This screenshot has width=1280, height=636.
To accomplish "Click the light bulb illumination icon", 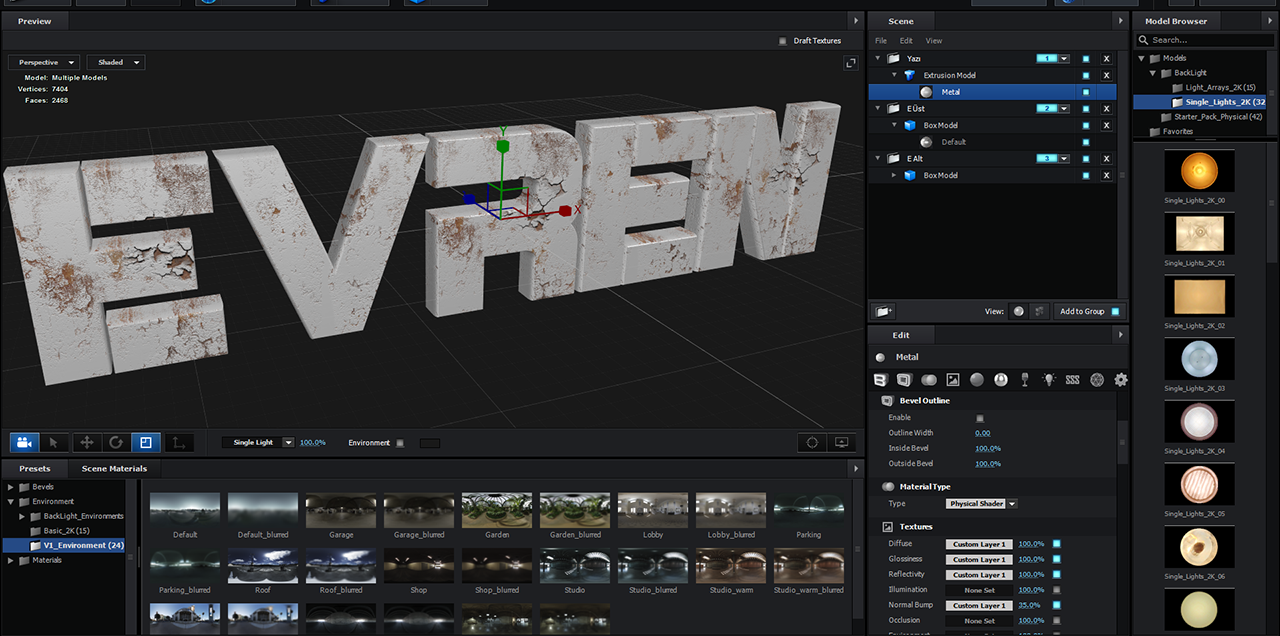I will 1049,380.
